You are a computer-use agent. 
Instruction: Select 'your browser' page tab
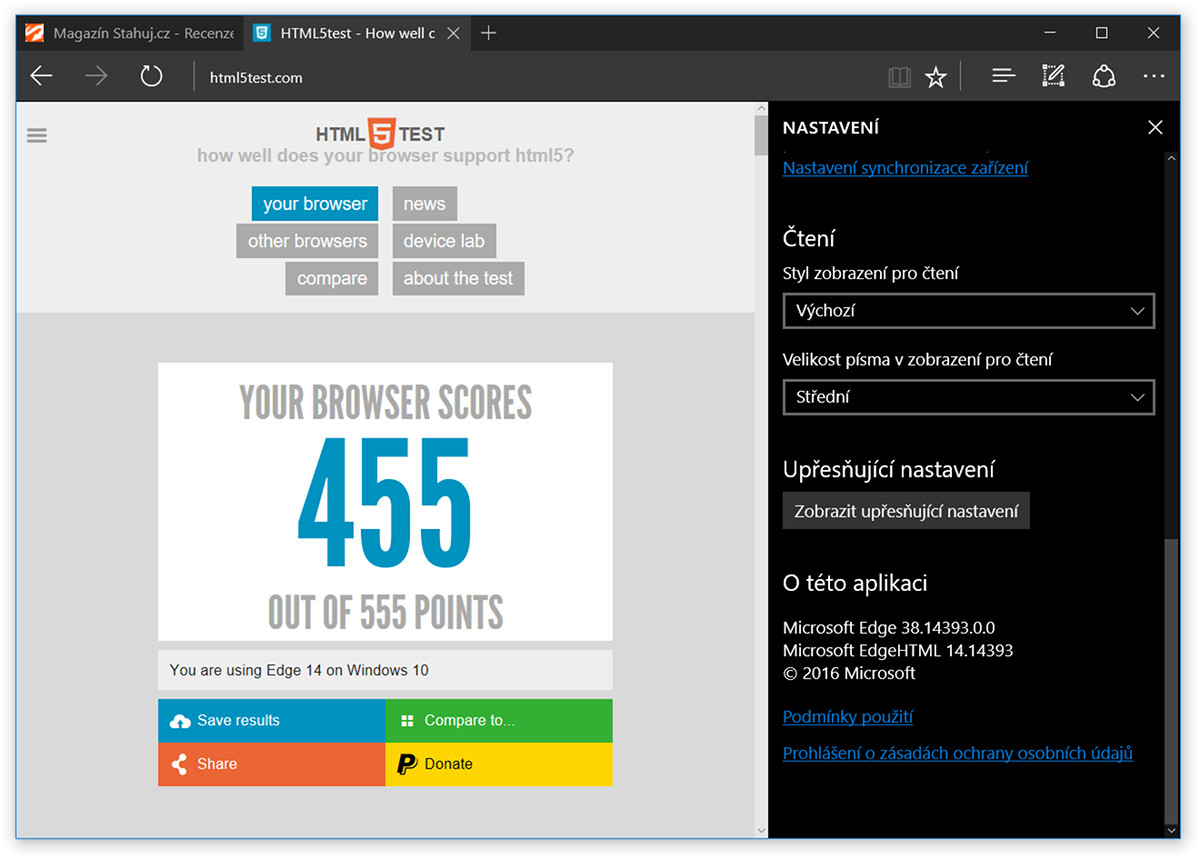tap(315, 204)
